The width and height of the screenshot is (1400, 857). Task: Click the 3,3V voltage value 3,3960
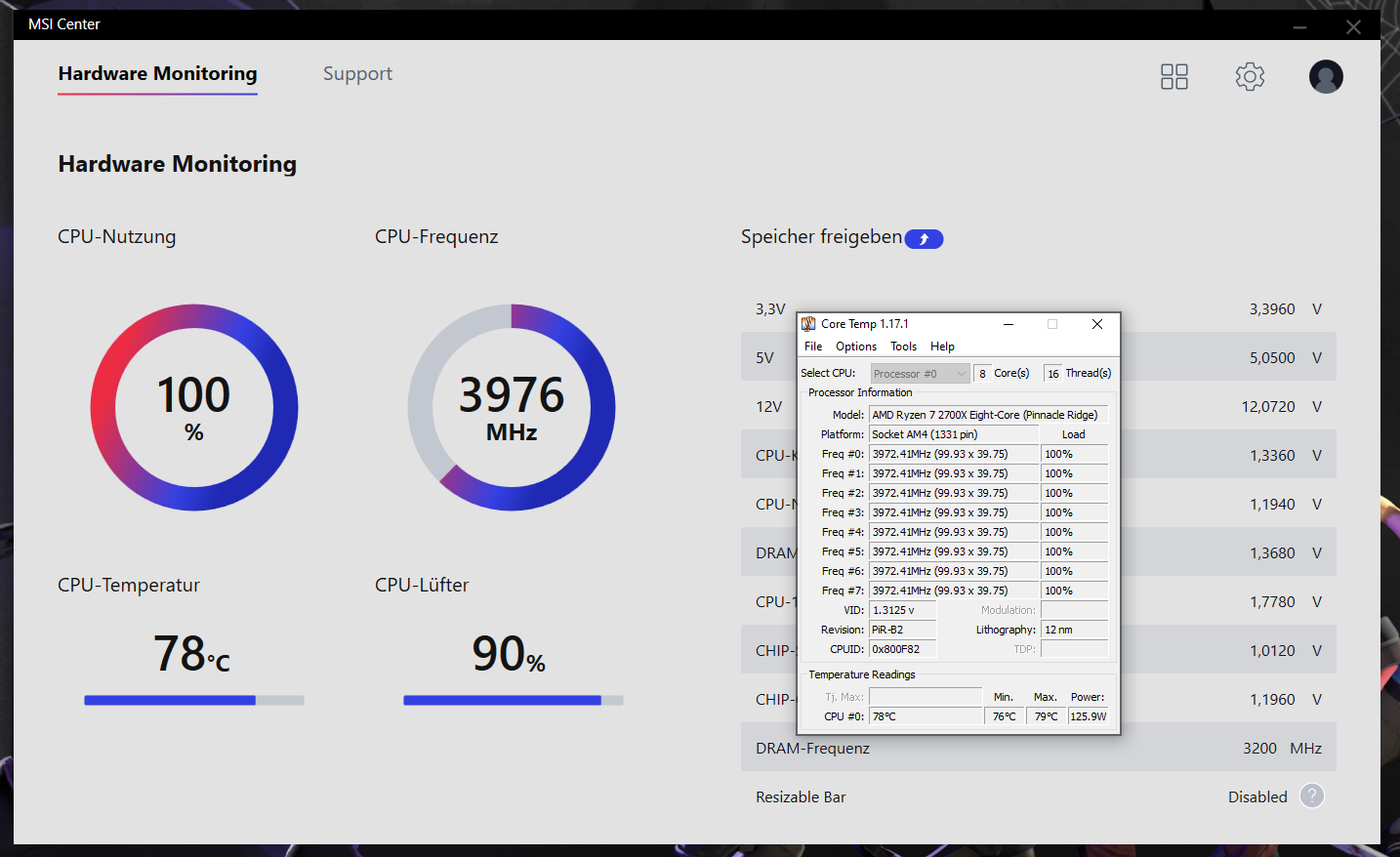[x=1272, y=309]
